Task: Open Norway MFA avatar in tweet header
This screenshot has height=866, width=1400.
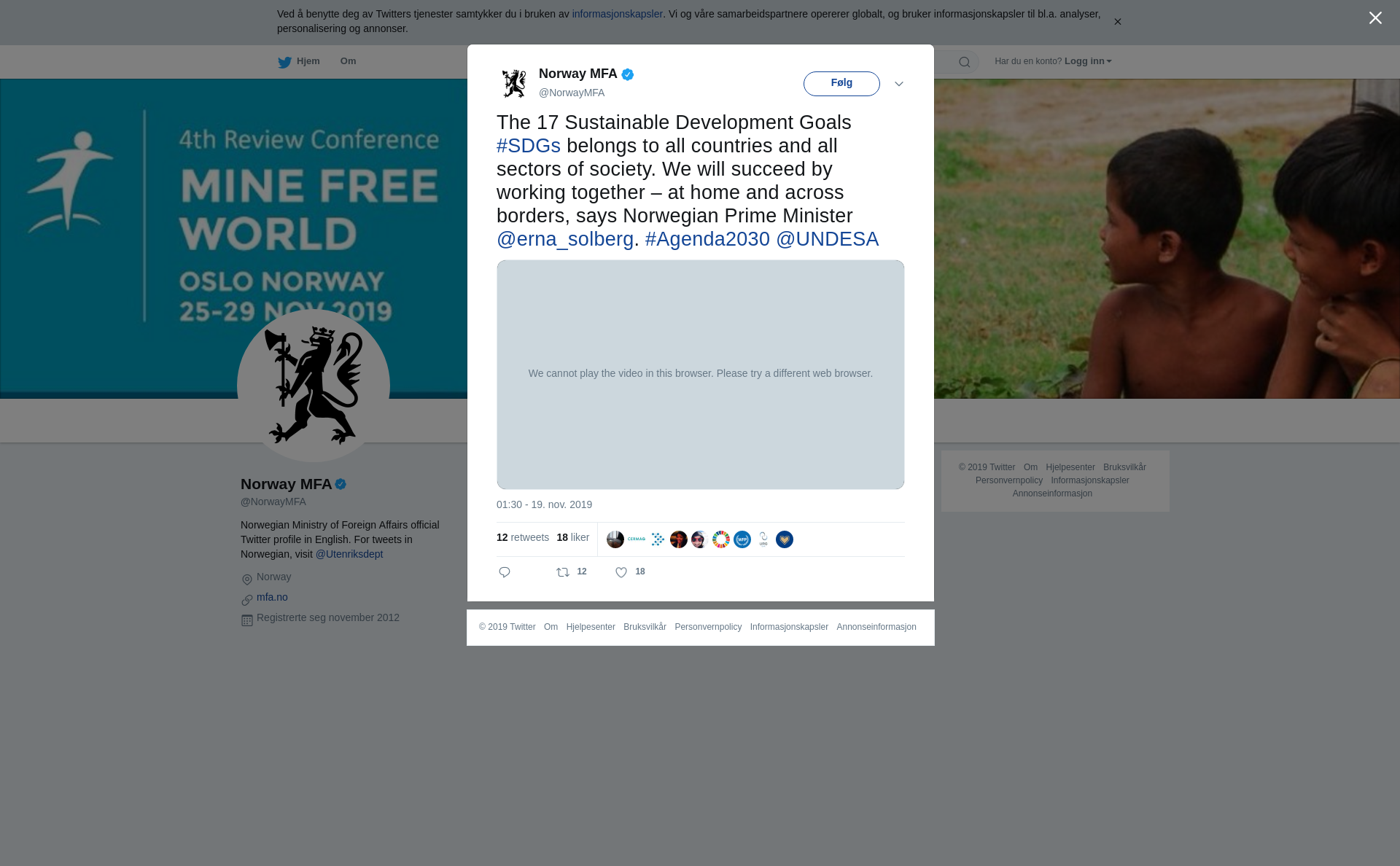Action: click(x=514, y=83)
